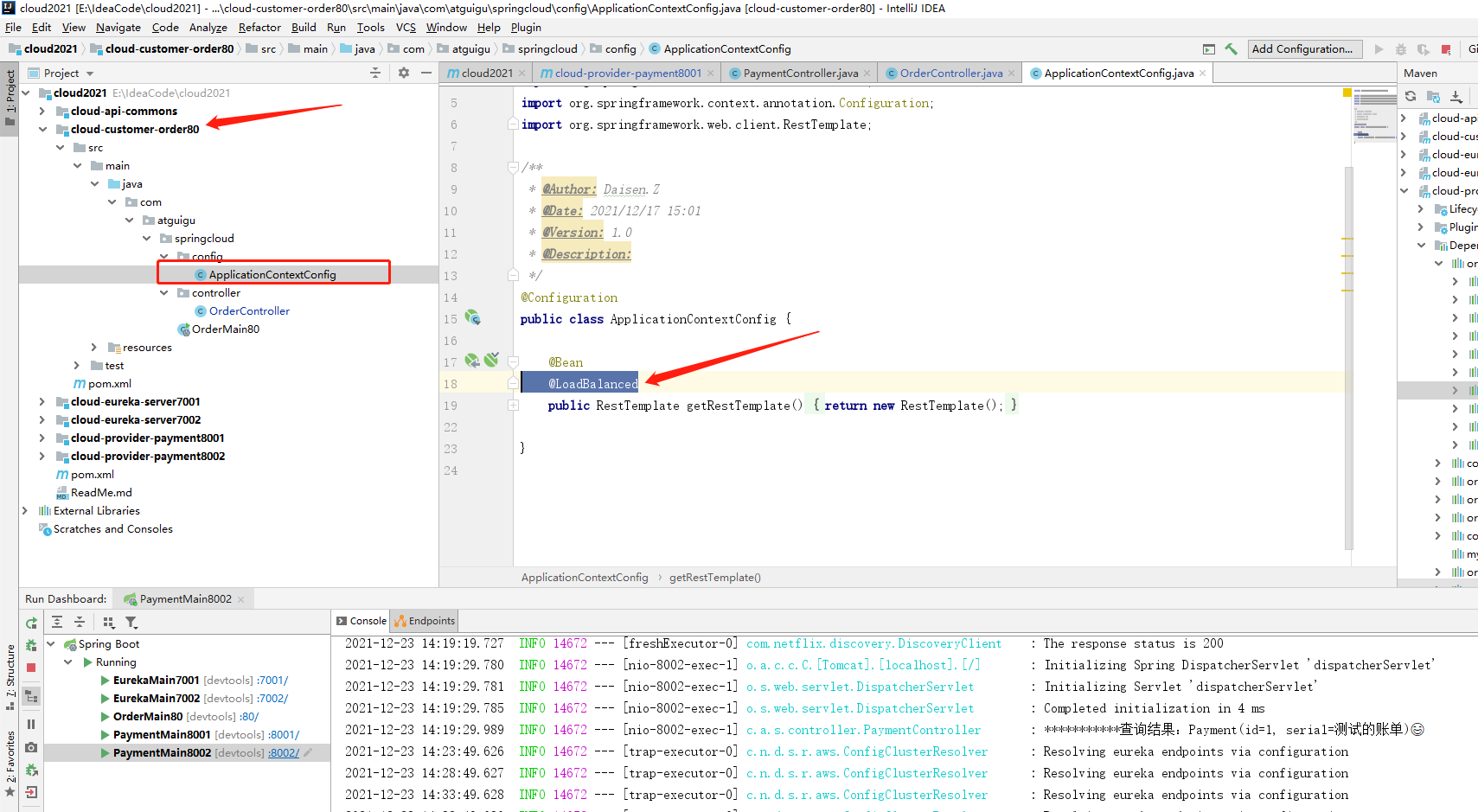Screen dimensions: 1478x812
Task: Open the 1: Project side tool tab
Action: tap(10, 98)
